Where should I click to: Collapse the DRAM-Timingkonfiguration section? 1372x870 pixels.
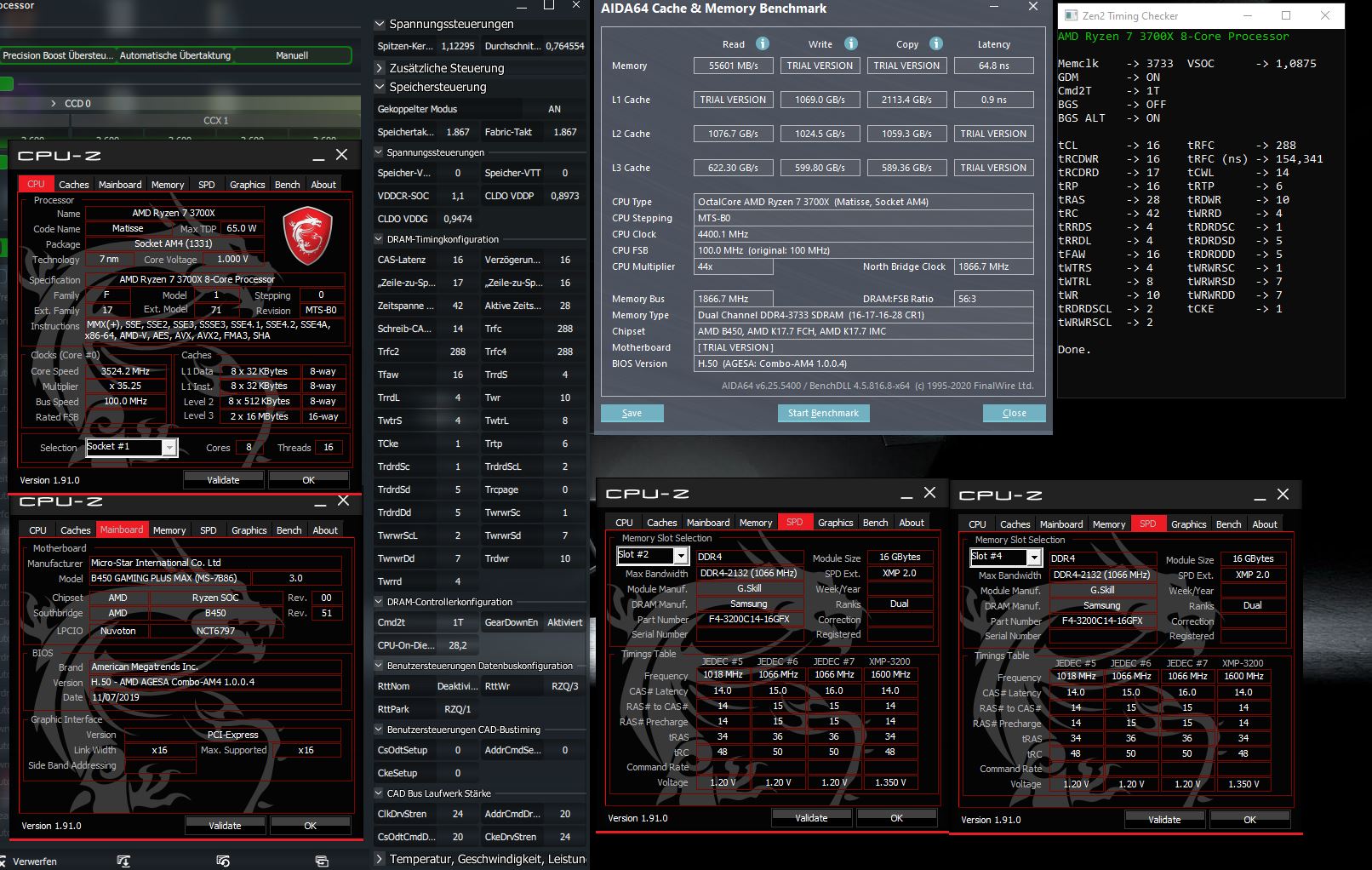click(379, 239)
